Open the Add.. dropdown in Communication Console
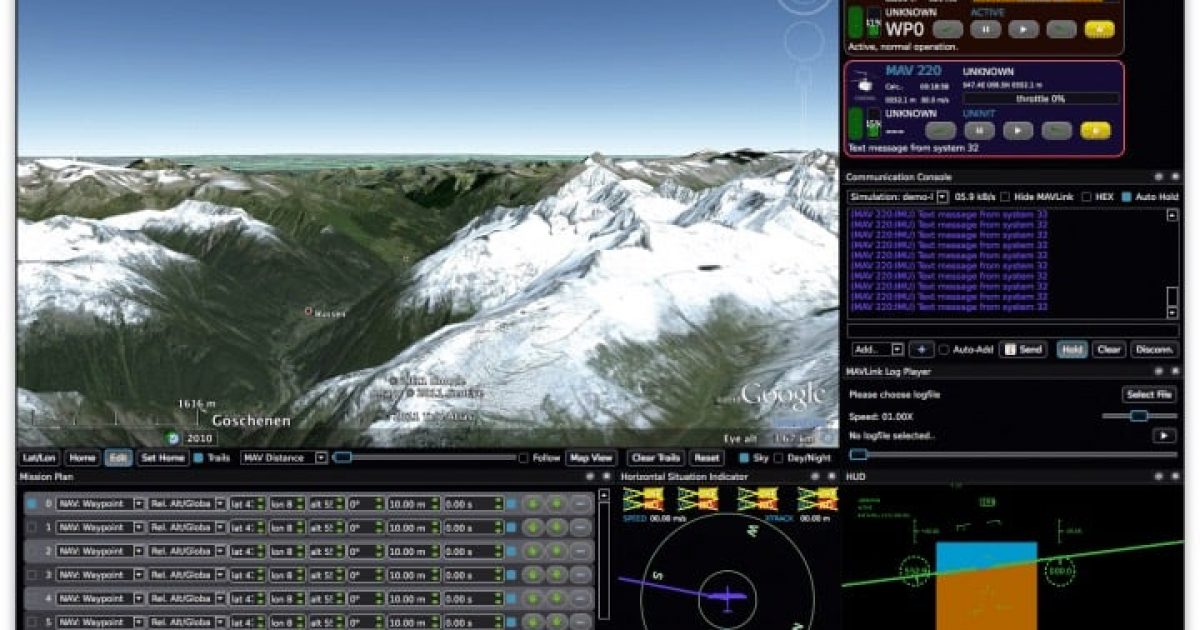Image resolution: width=1200 pixels, height=630 pixels. 878,349
